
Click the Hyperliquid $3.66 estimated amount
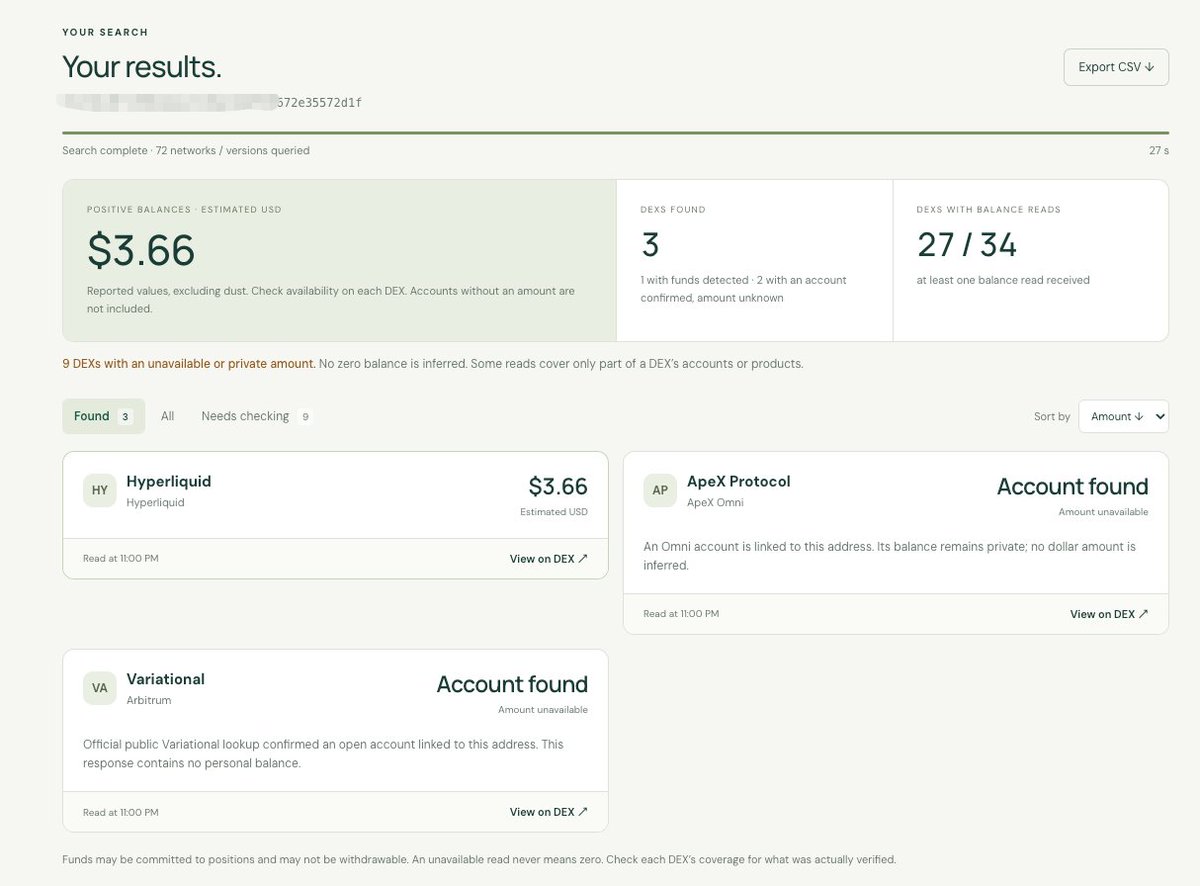558,486
